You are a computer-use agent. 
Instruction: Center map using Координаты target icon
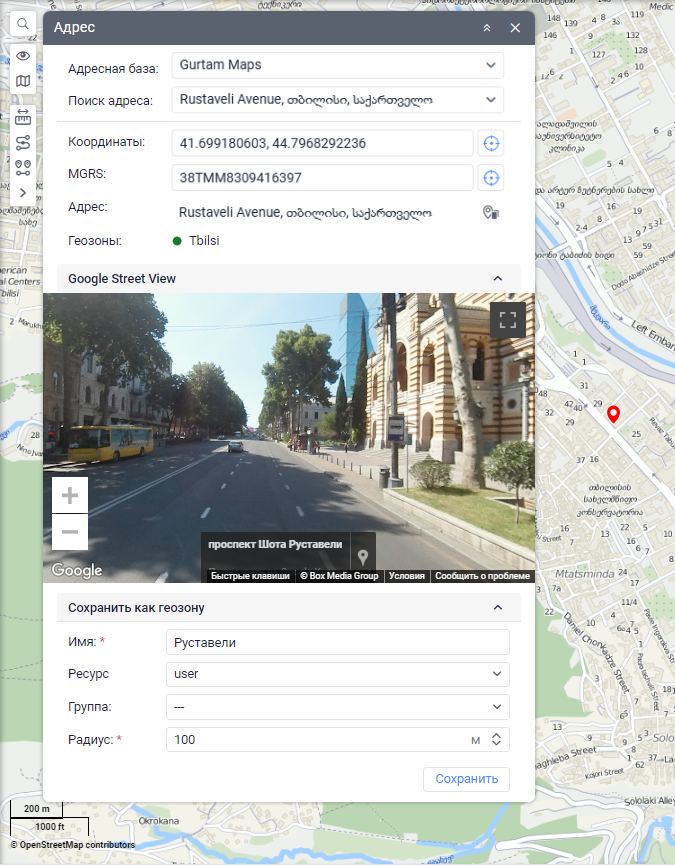tap(490, 143)
